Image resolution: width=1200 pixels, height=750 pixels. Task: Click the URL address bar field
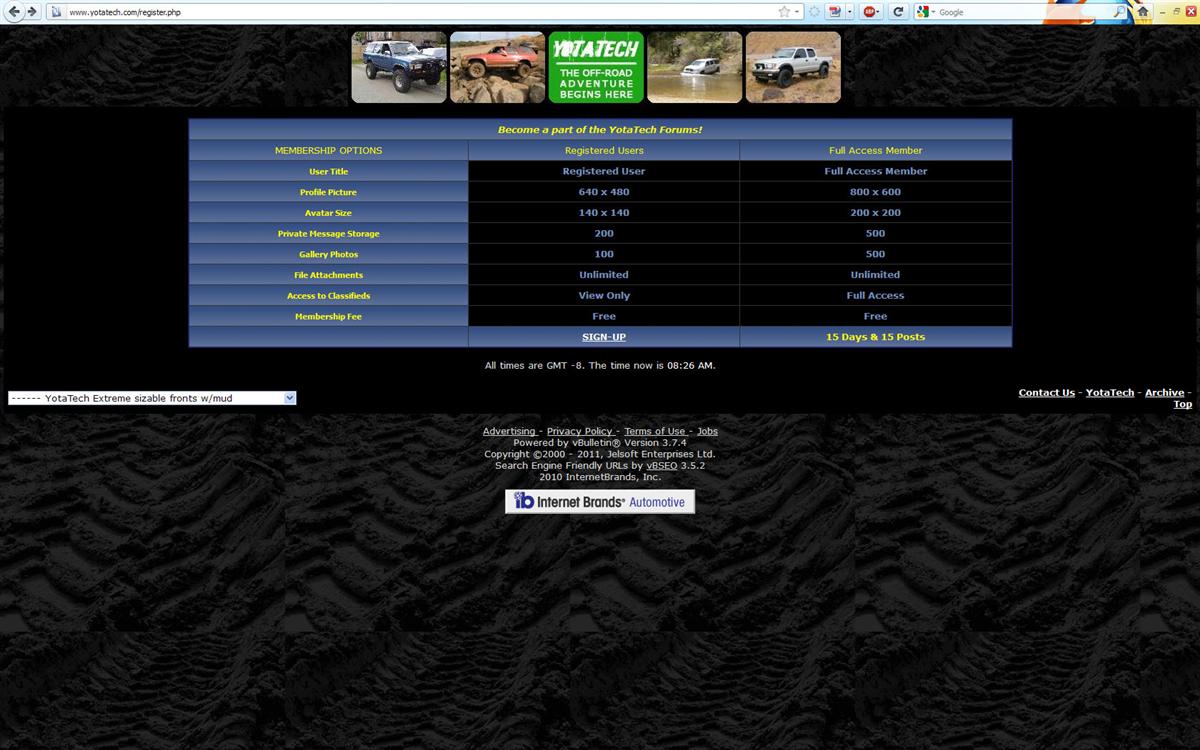(x=400, y=12)
